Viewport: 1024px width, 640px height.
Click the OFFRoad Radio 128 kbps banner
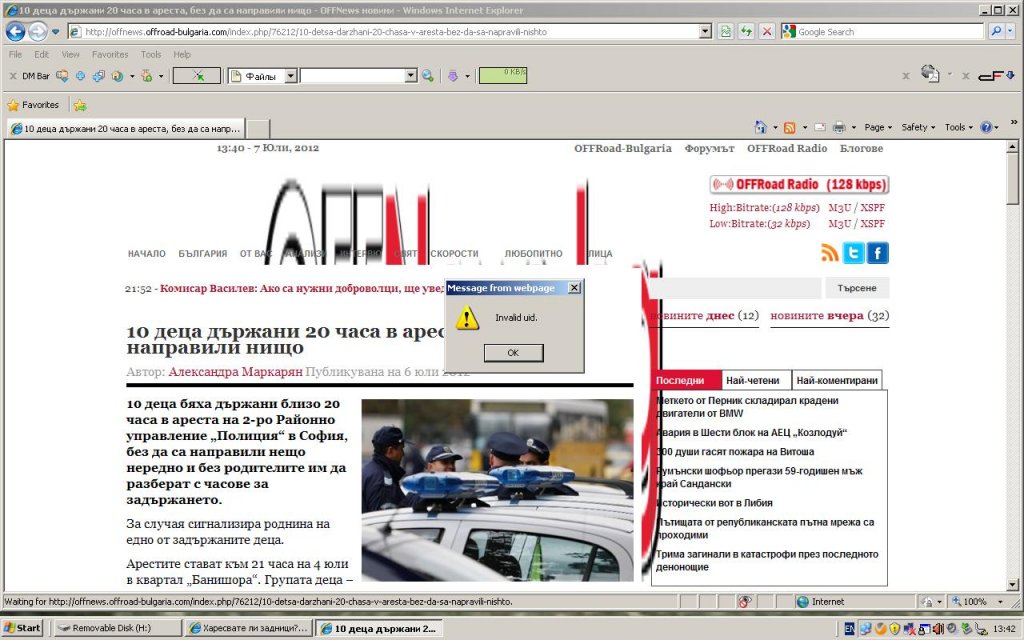pyautogui.click(x=799, y=184)
